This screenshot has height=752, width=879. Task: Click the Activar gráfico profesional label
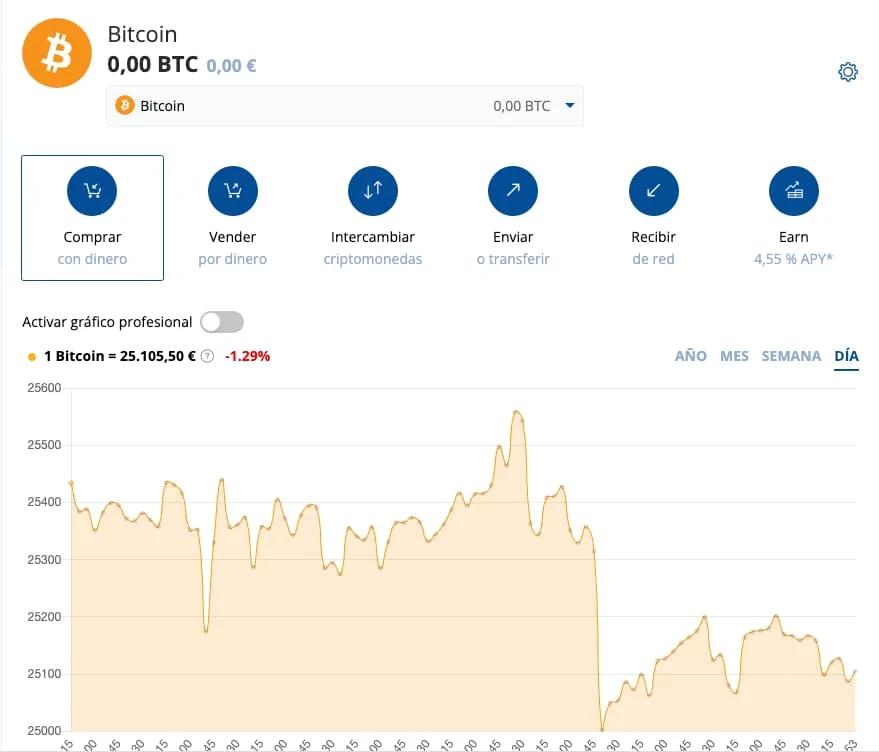[107, 322]
